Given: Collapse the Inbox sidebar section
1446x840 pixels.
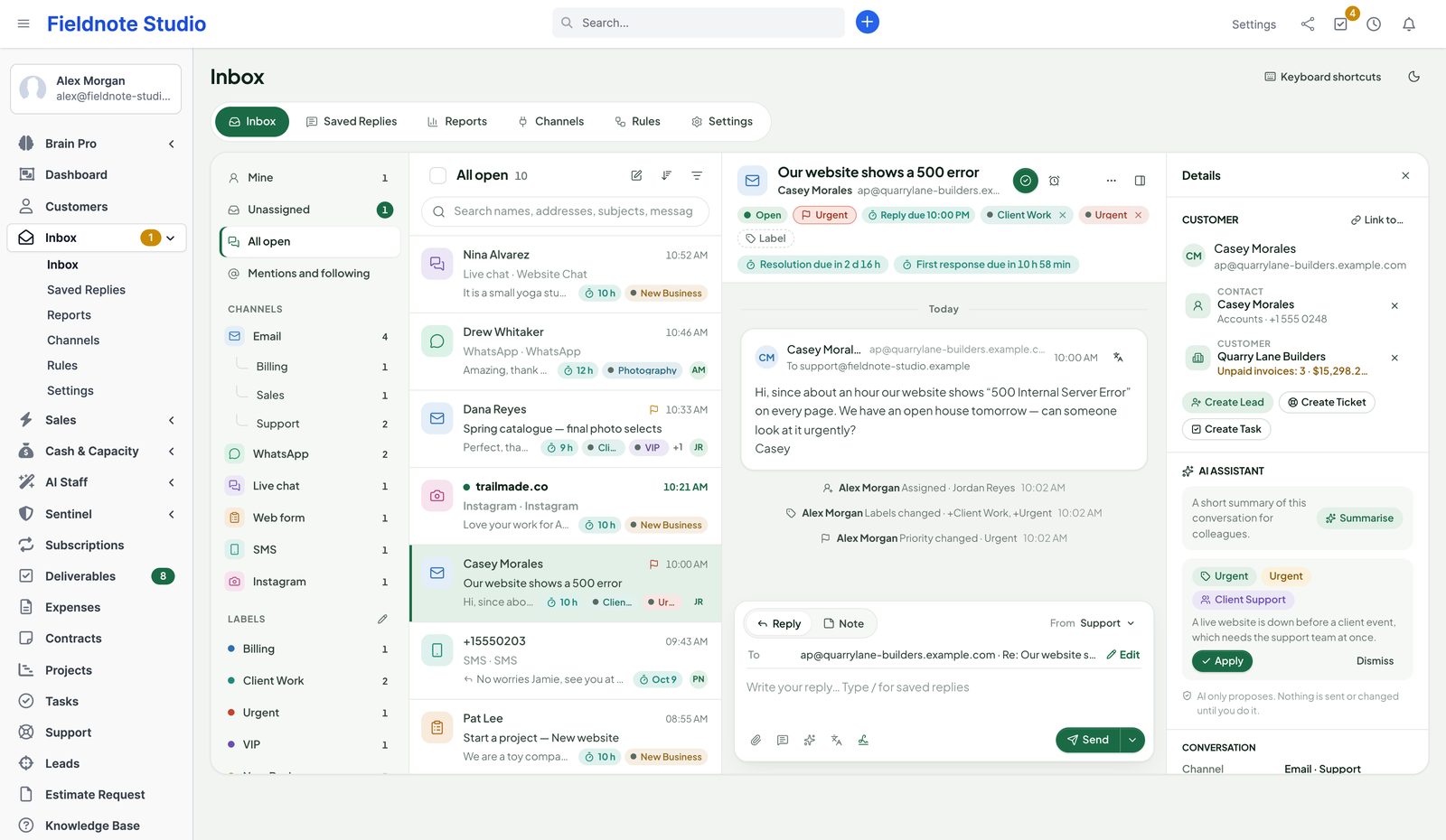Looking at the screenshot, I should click(x=171, y=238).
